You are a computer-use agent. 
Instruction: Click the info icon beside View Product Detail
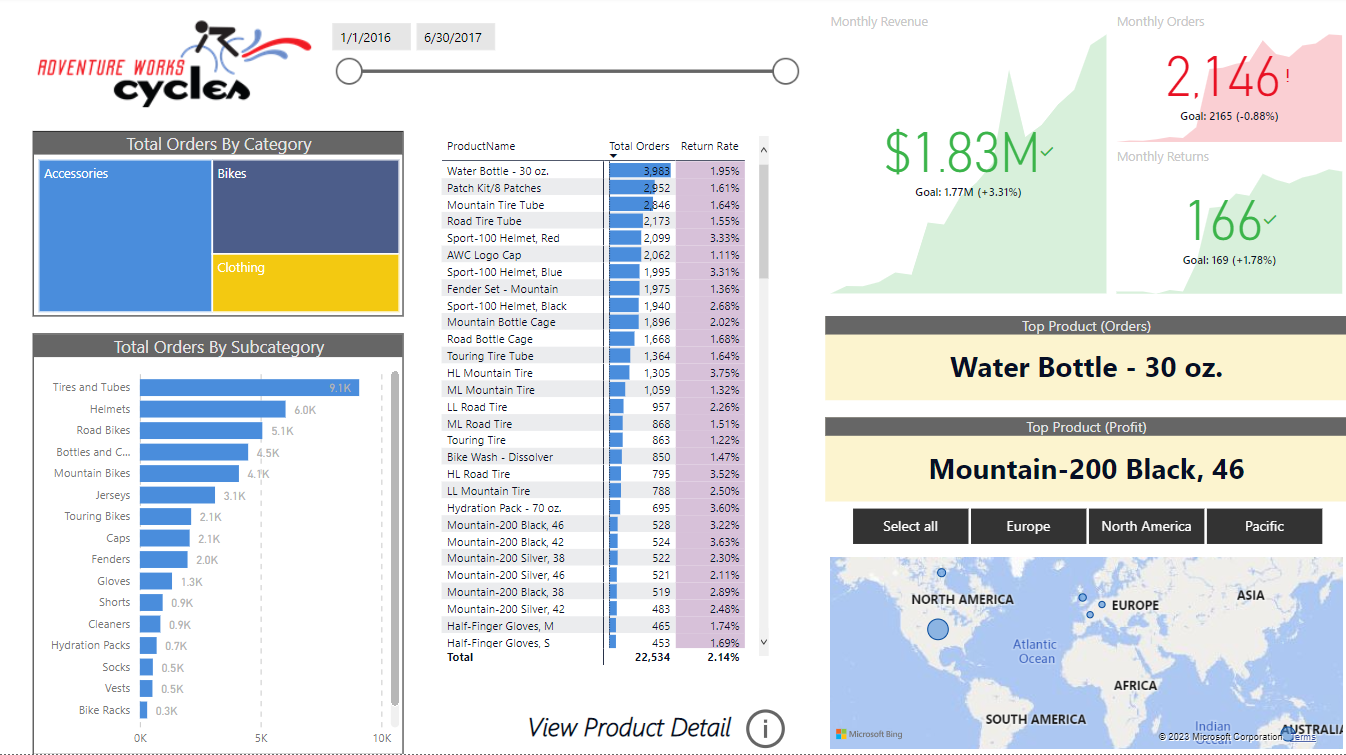point(765,729)
